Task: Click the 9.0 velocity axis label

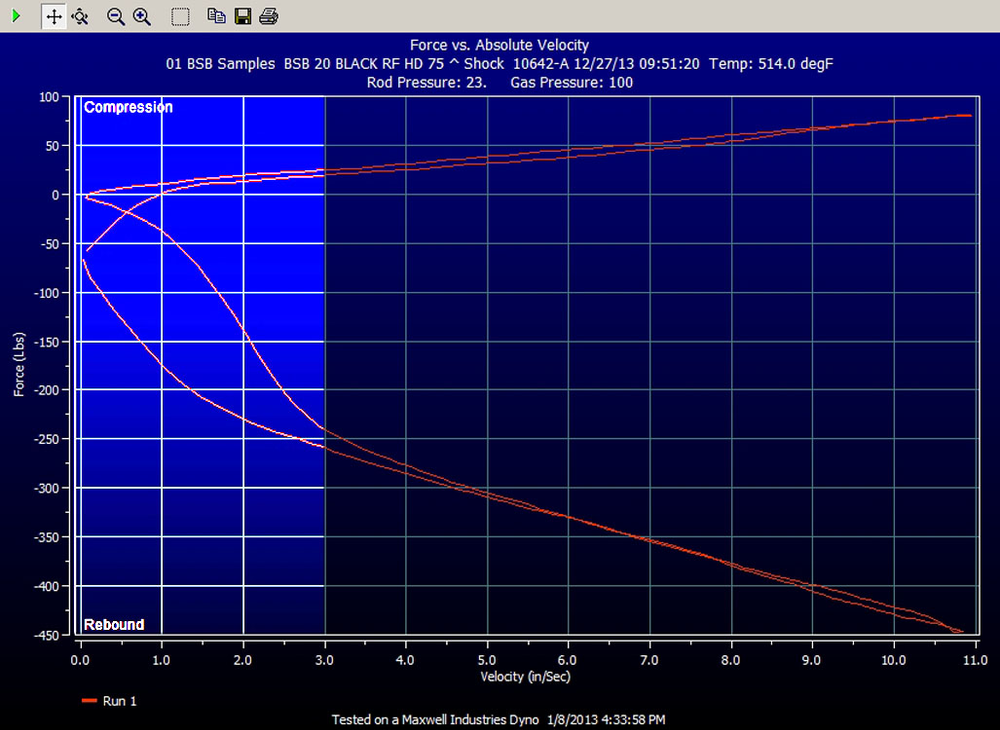Action: point(812,661)
